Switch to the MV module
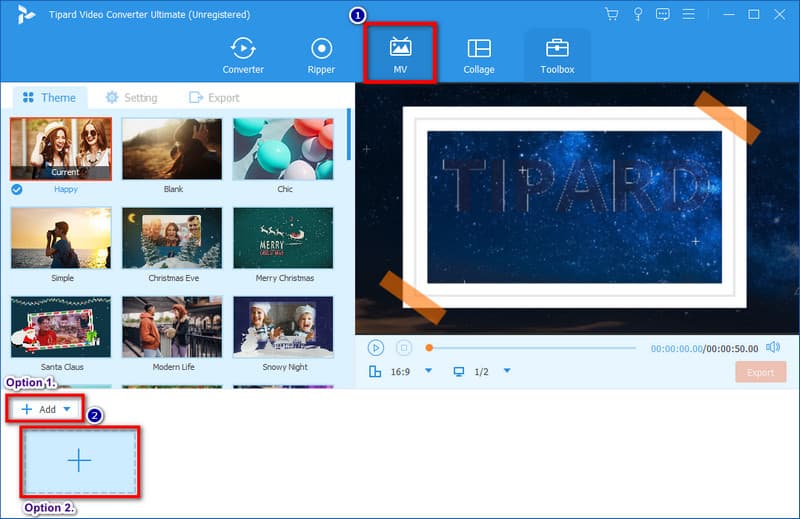Viewport: 800px width, 519px height. (x=400, y=53)
